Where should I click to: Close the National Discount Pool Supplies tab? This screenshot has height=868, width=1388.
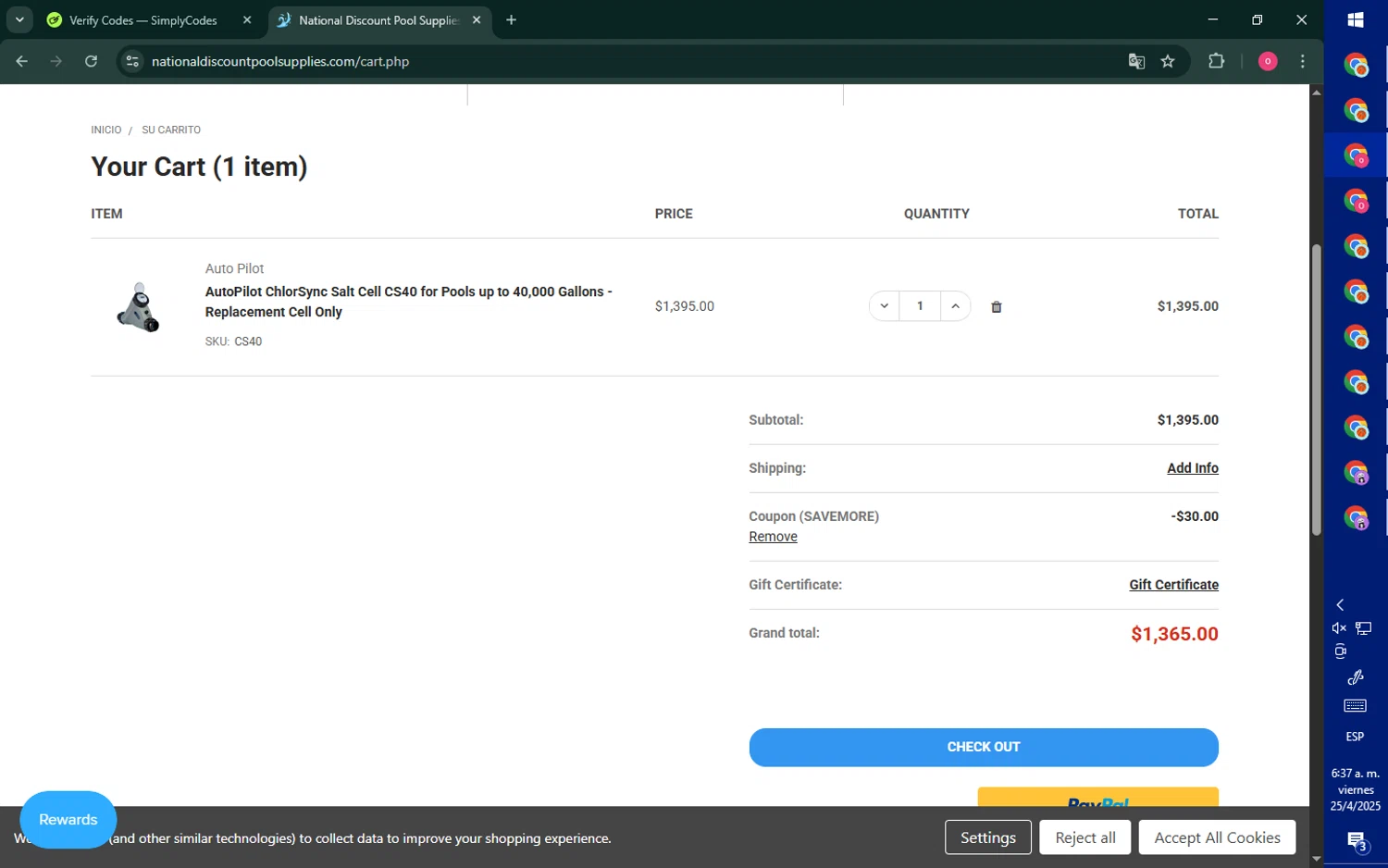[477, 19]
